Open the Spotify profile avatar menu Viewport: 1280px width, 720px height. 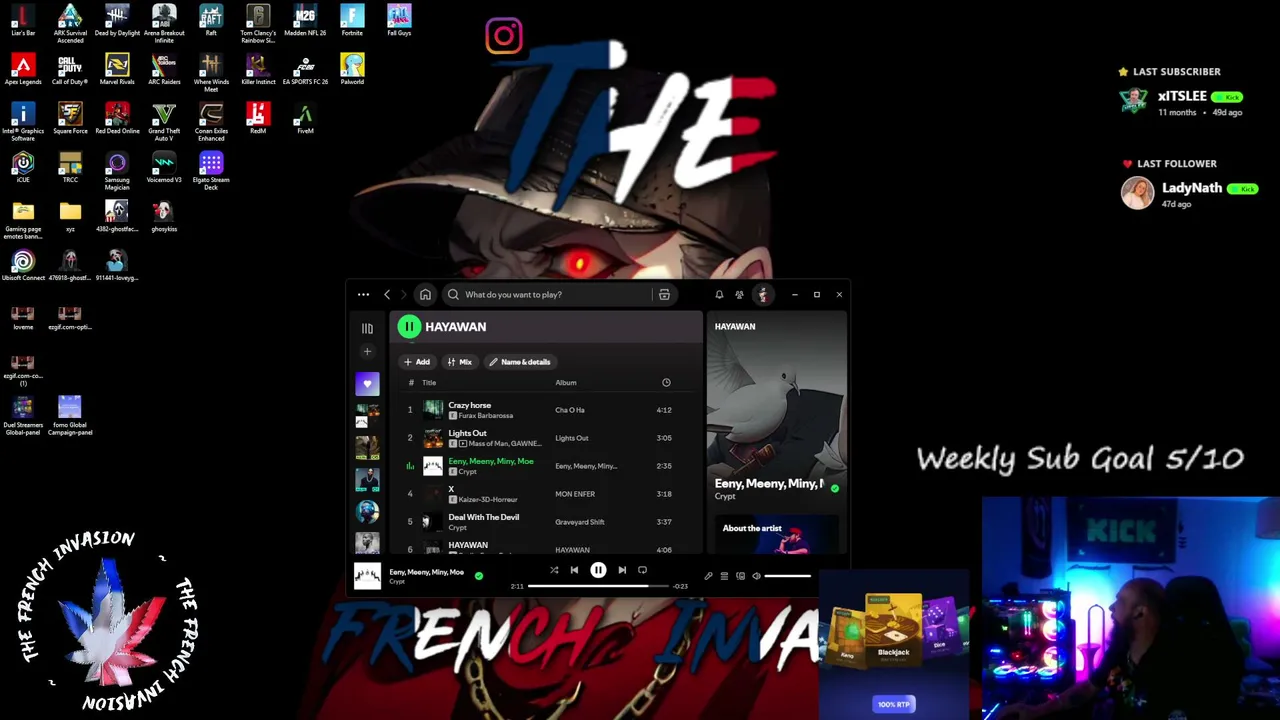763,295
